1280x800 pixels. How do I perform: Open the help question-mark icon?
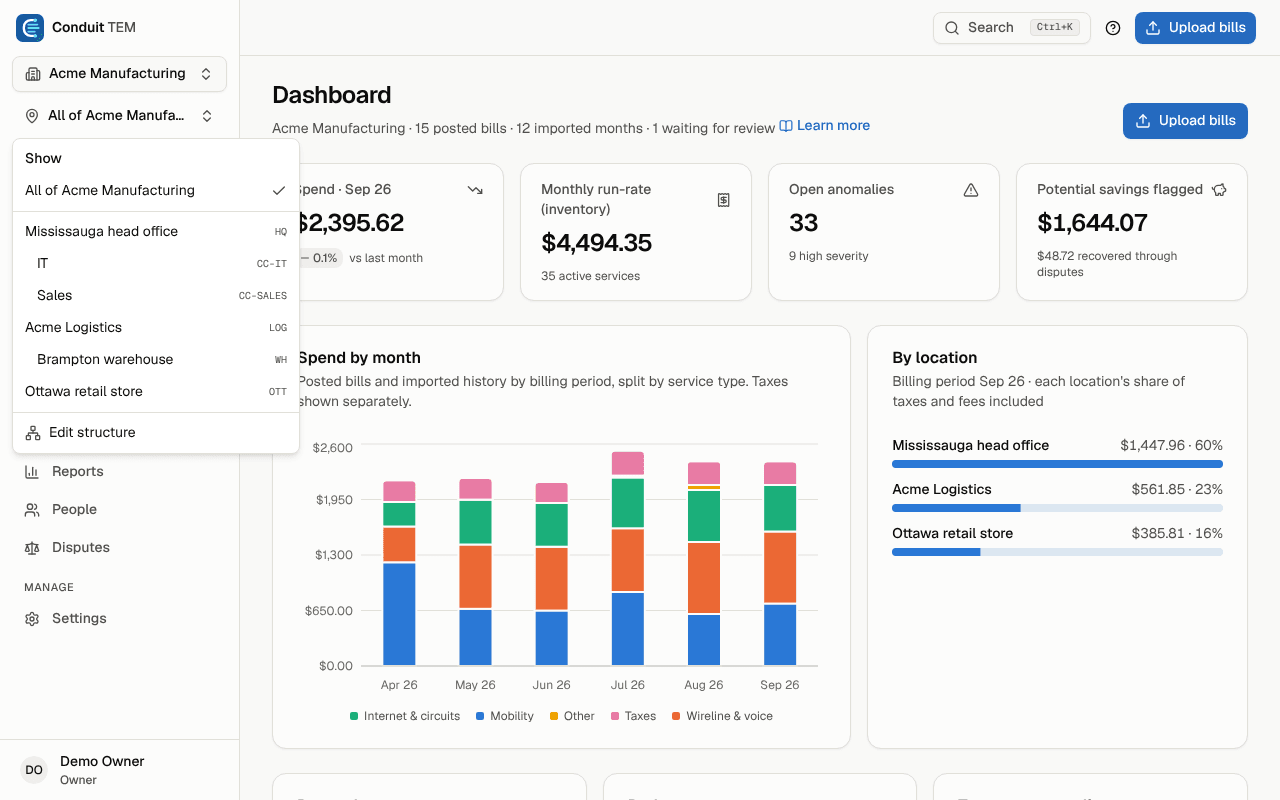coord(1113,28)
